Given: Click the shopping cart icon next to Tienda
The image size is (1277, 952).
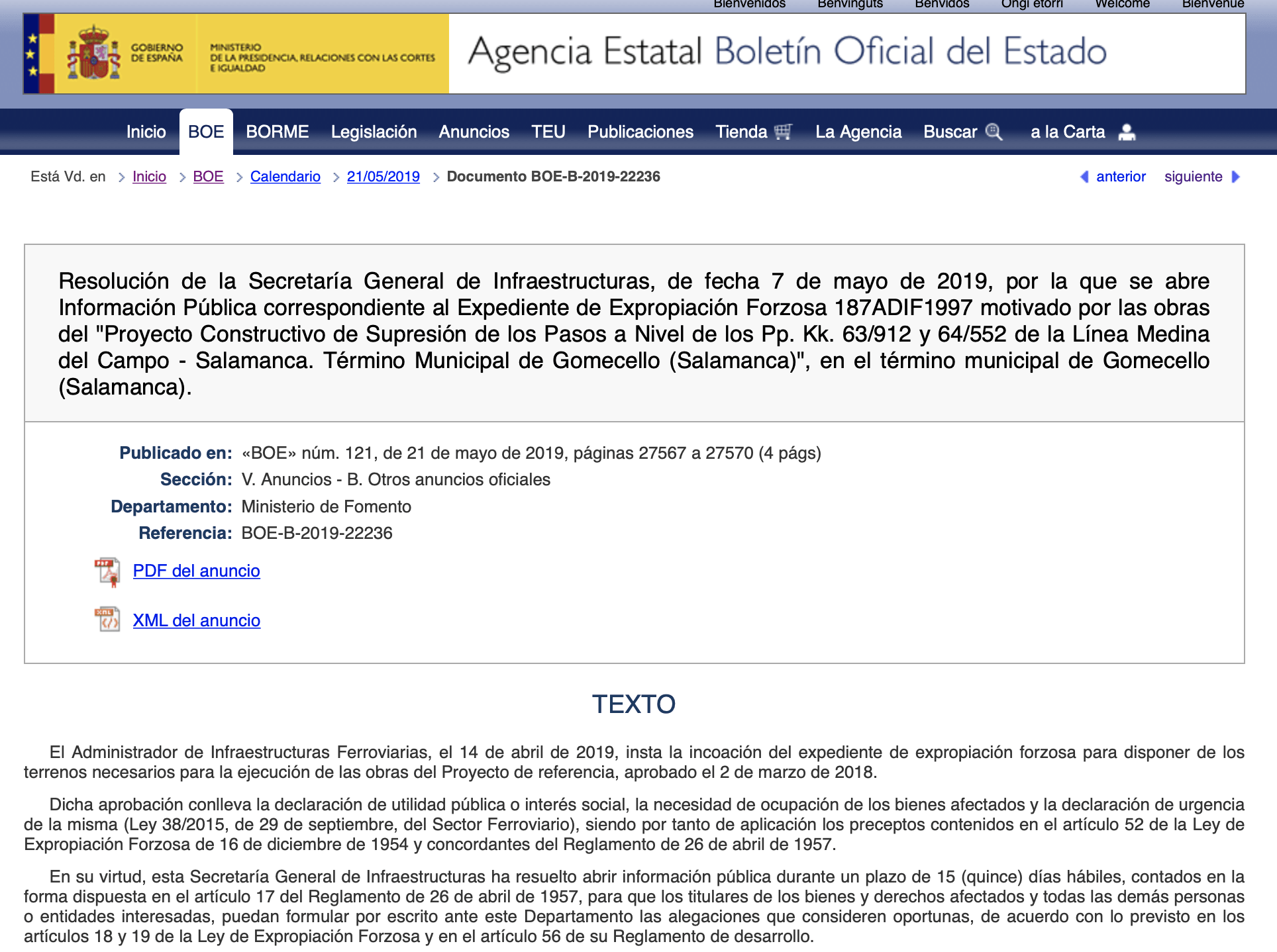Looking at the screenshot, I should tap(783, 132).
